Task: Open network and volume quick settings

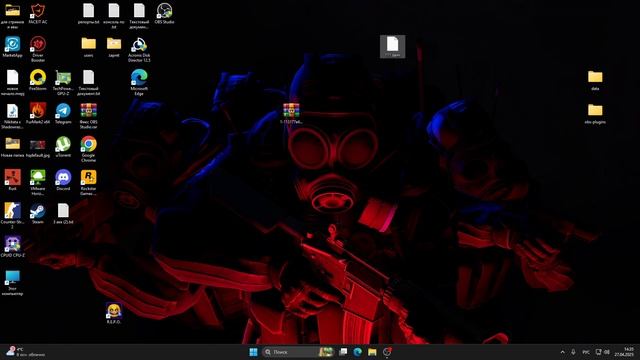Action: point(602,352)
